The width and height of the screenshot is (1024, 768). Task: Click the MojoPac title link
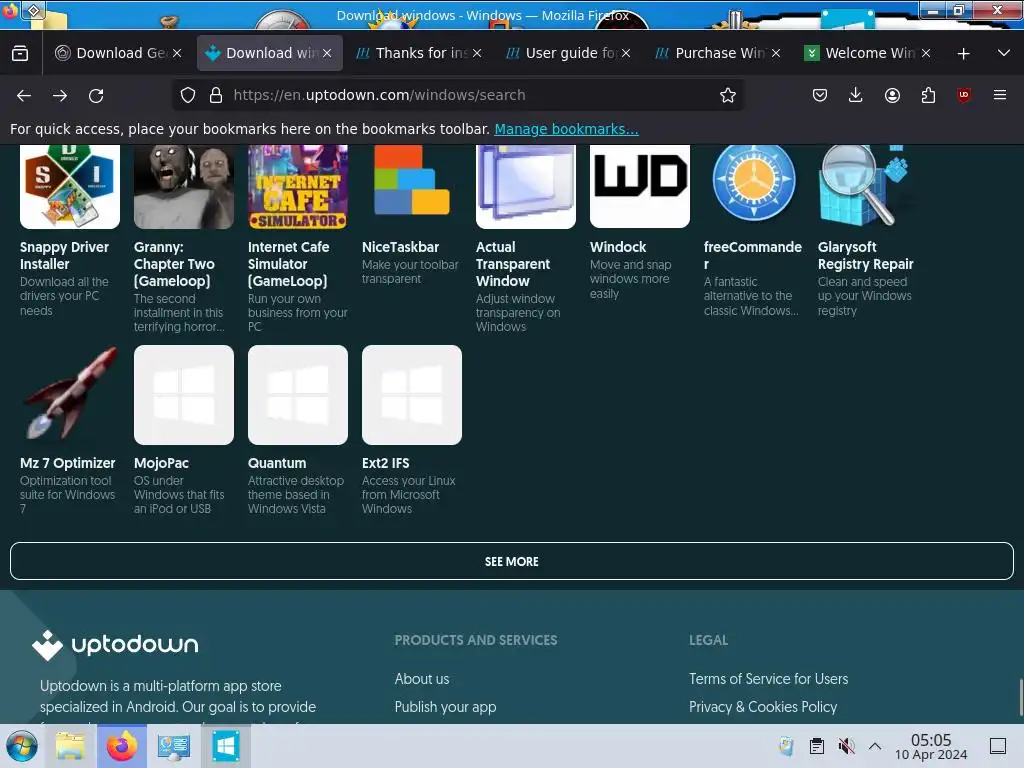pos(161,463)
